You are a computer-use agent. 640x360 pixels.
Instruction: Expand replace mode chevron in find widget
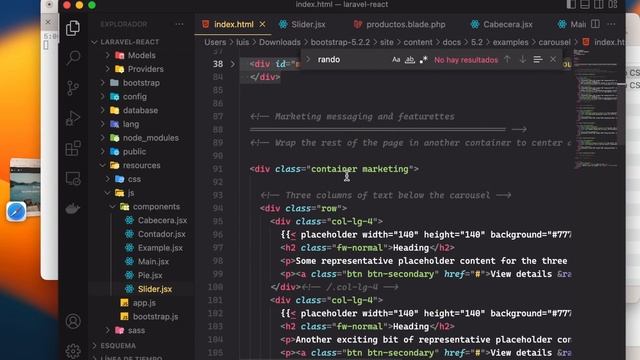308,60
